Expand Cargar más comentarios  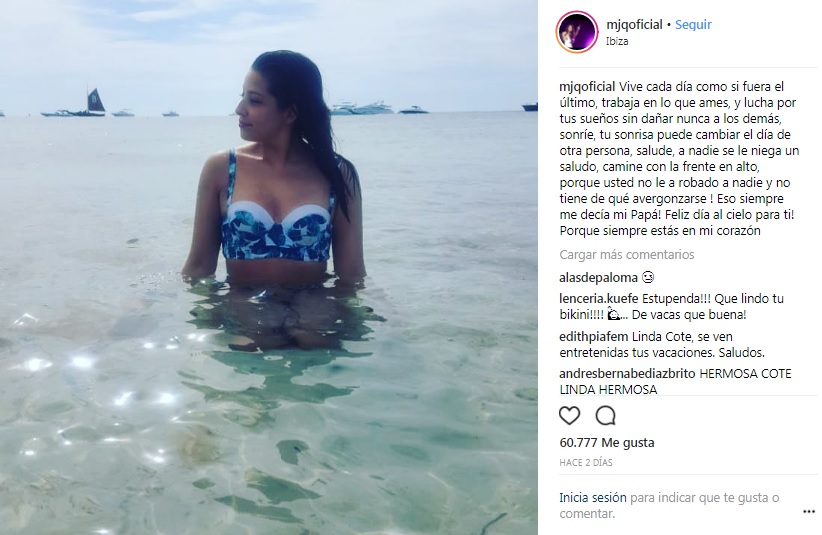(626, 255)
